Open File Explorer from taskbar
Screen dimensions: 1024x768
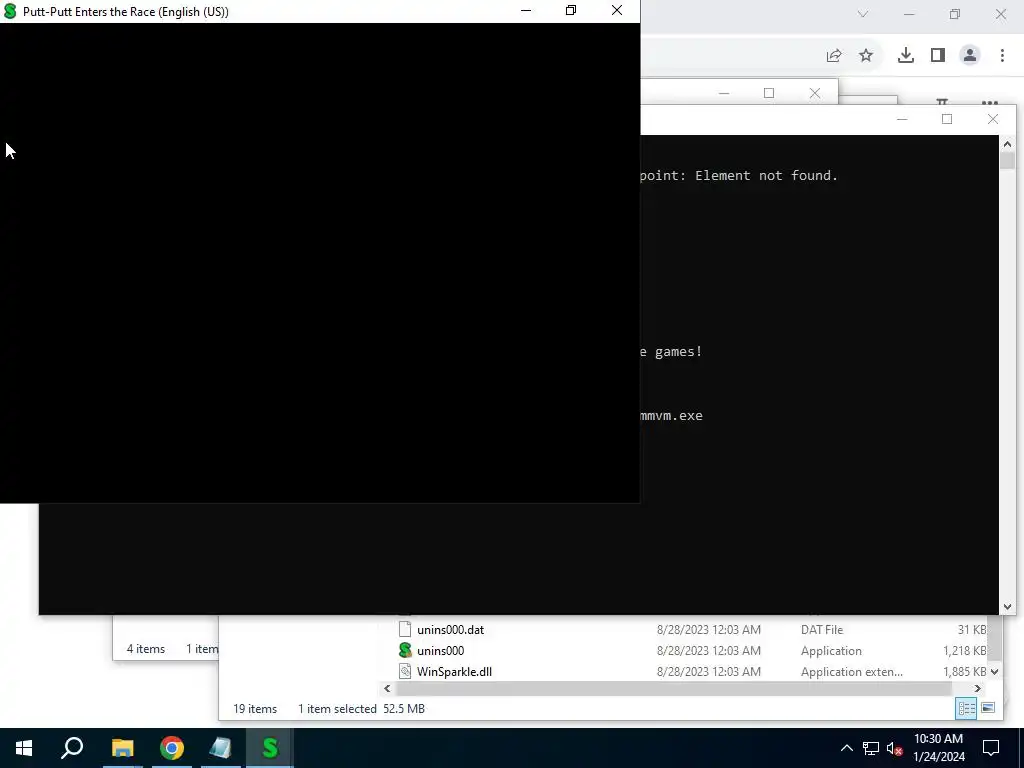coord(122,748)
